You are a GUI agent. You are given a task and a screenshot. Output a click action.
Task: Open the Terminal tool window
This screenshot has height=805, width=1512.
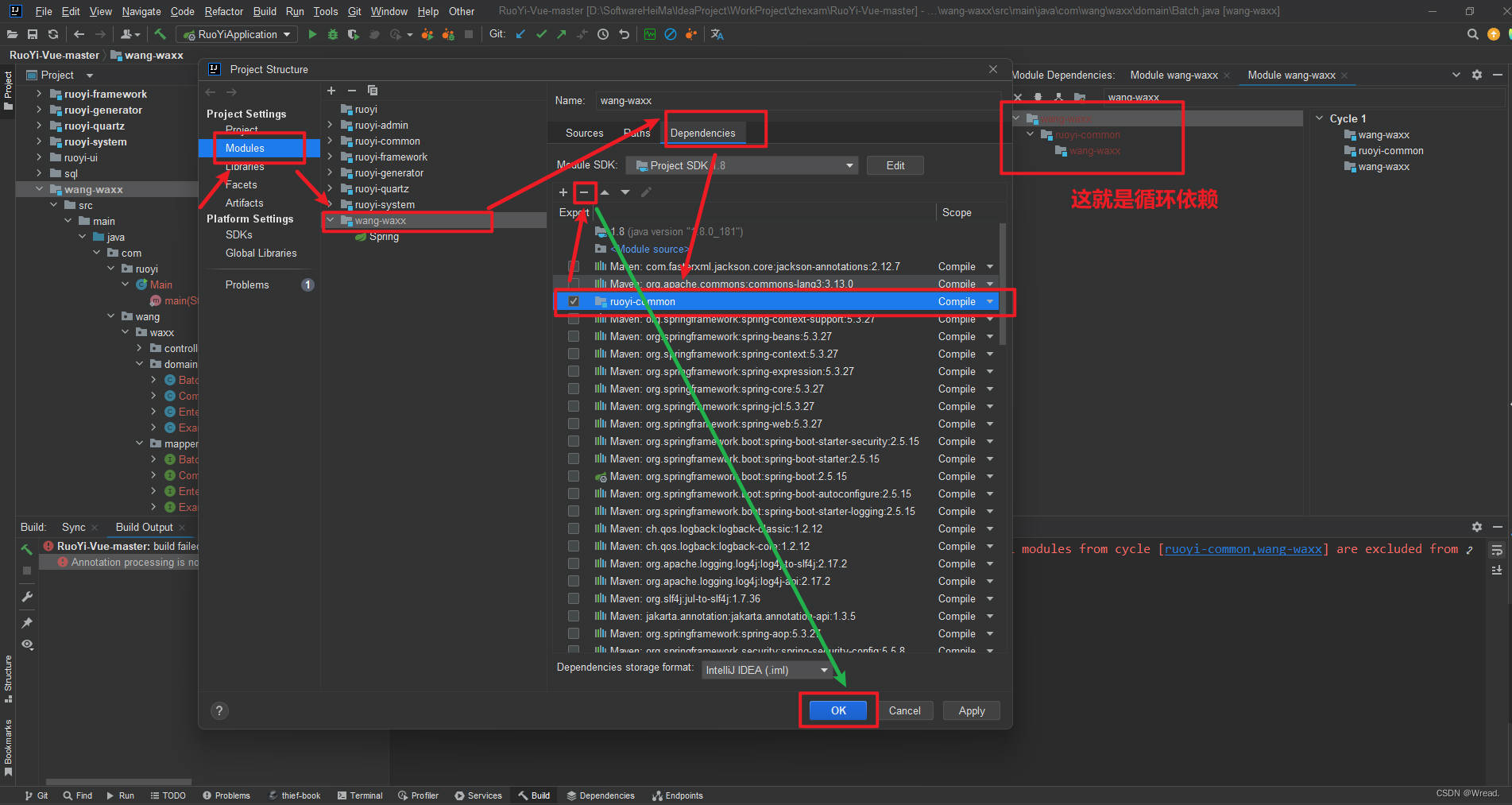point(360,795)
